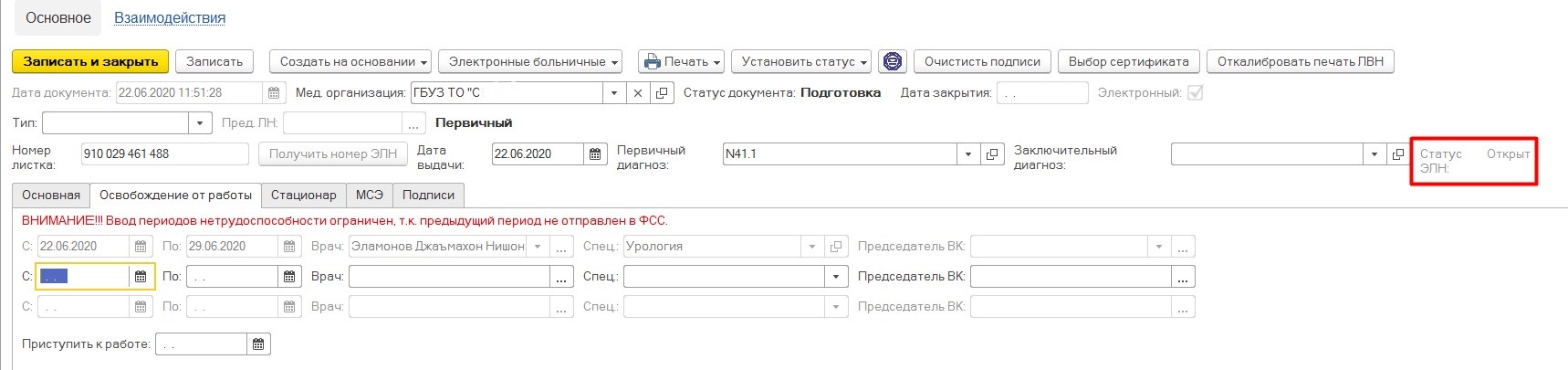Open calendar for Приступить к работе
1568x370 pixels.
pos(258,344)
